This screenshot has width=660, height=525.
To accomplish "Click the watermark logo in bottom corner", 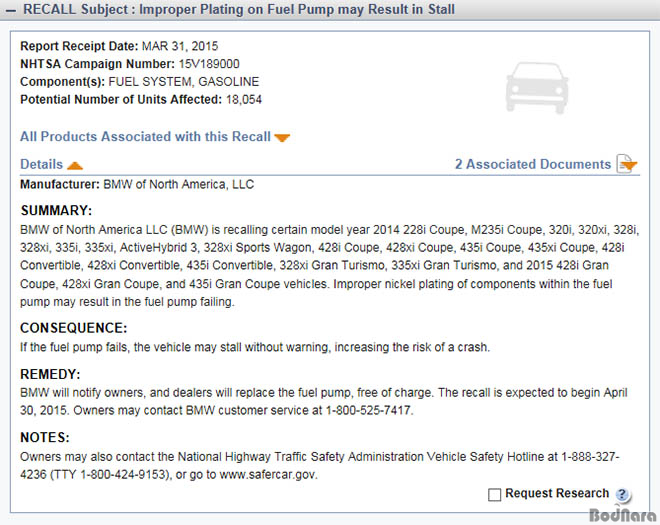I will tap(622, 515).
